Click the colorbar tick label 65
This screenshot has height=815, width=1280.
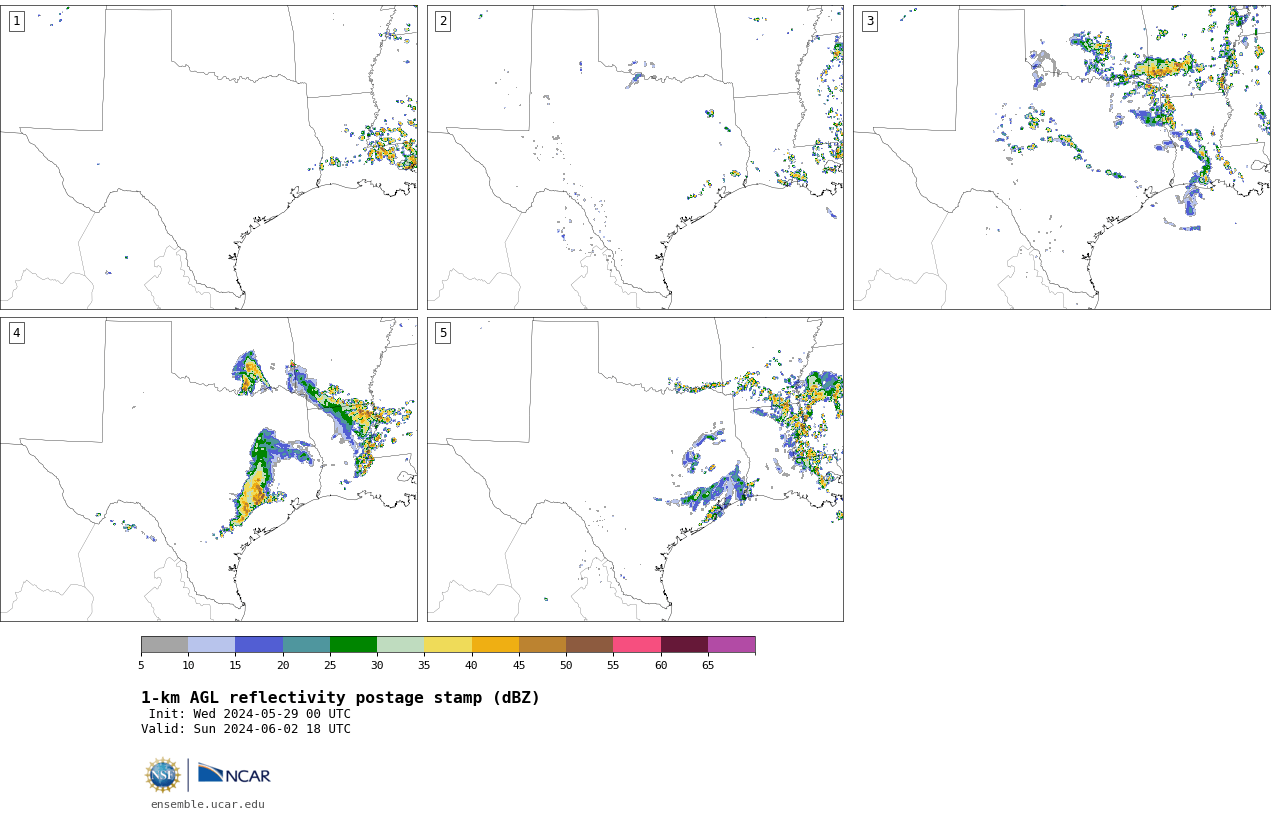pos(708,665)
